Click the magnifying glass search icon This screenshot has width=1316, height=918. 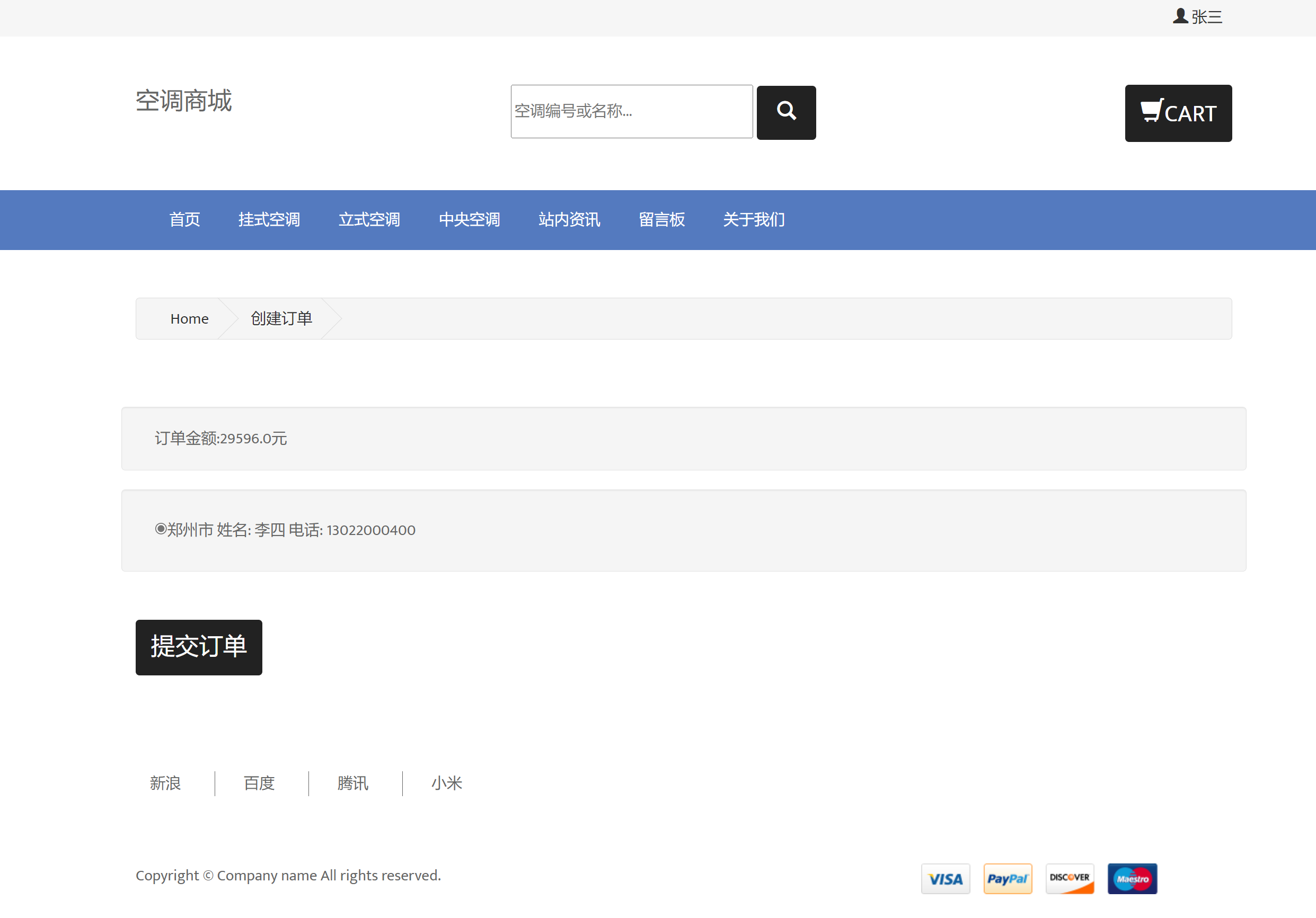[786, 112]
